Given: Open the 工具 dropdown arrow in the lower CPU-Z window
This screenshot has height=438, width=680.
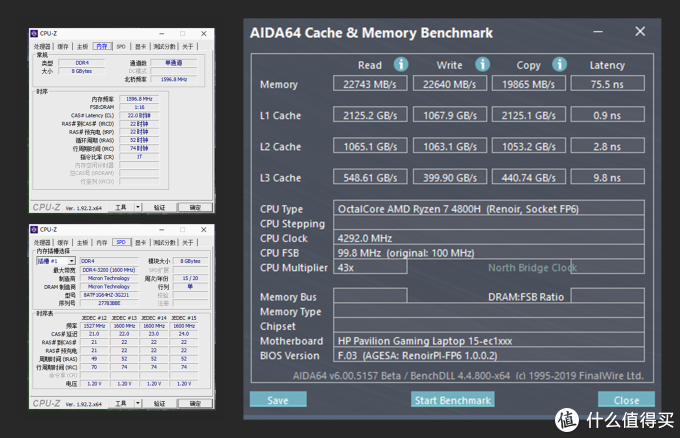Looking at the screenshot, I should pyautogui.click(x=138, y=403).
